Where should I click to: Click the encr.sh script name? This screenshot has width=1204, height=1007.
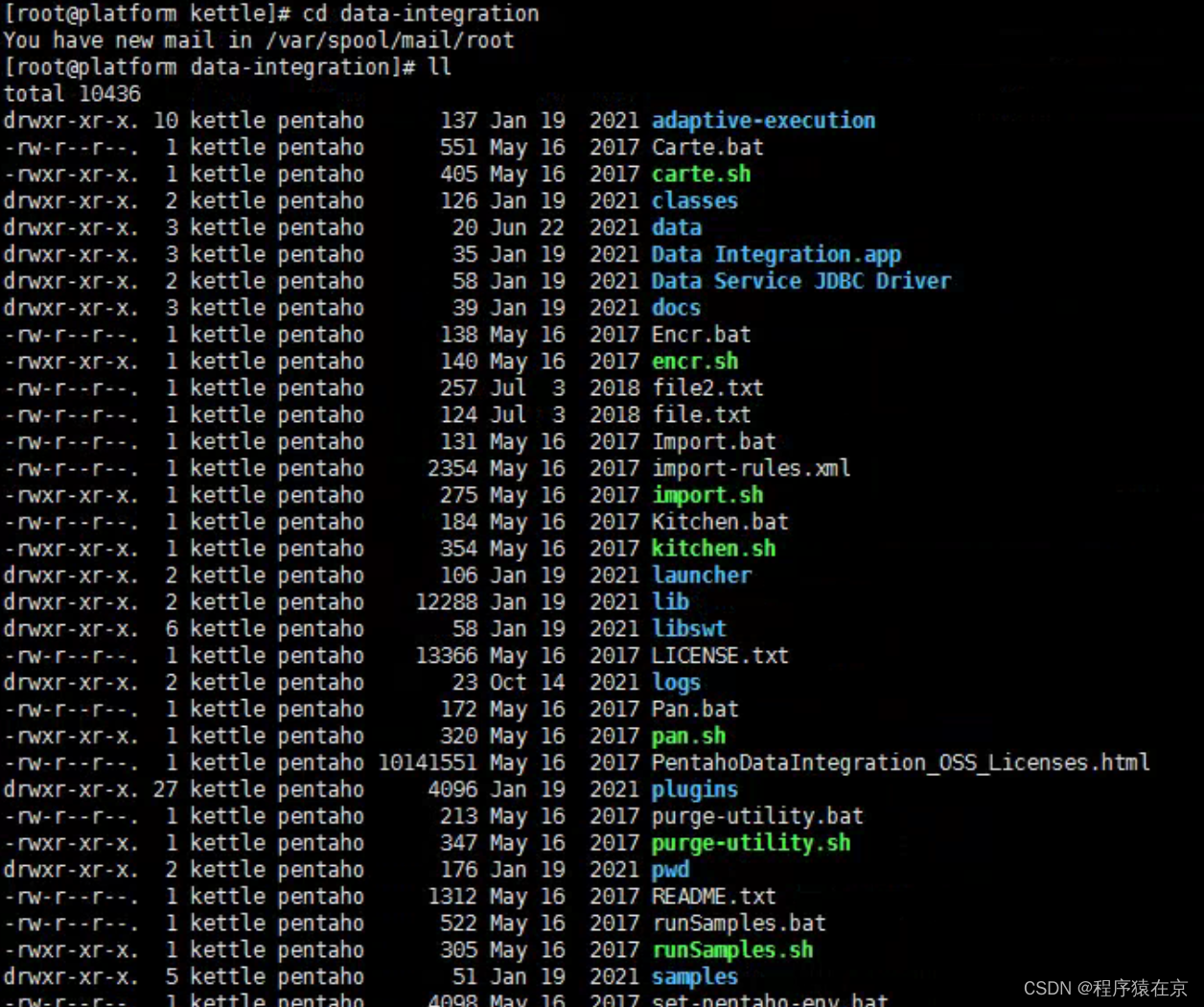click(695, 362)
